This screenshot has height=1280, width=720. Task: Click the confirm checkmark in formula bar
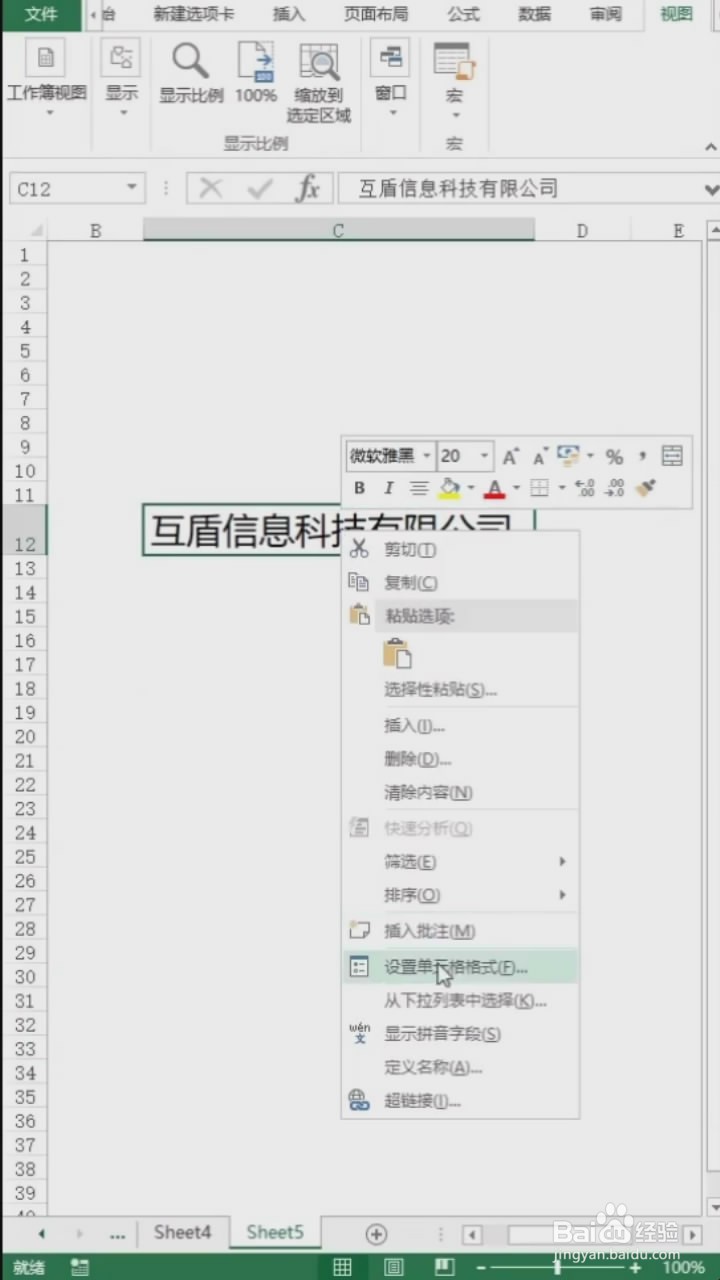tap(260, 188)
